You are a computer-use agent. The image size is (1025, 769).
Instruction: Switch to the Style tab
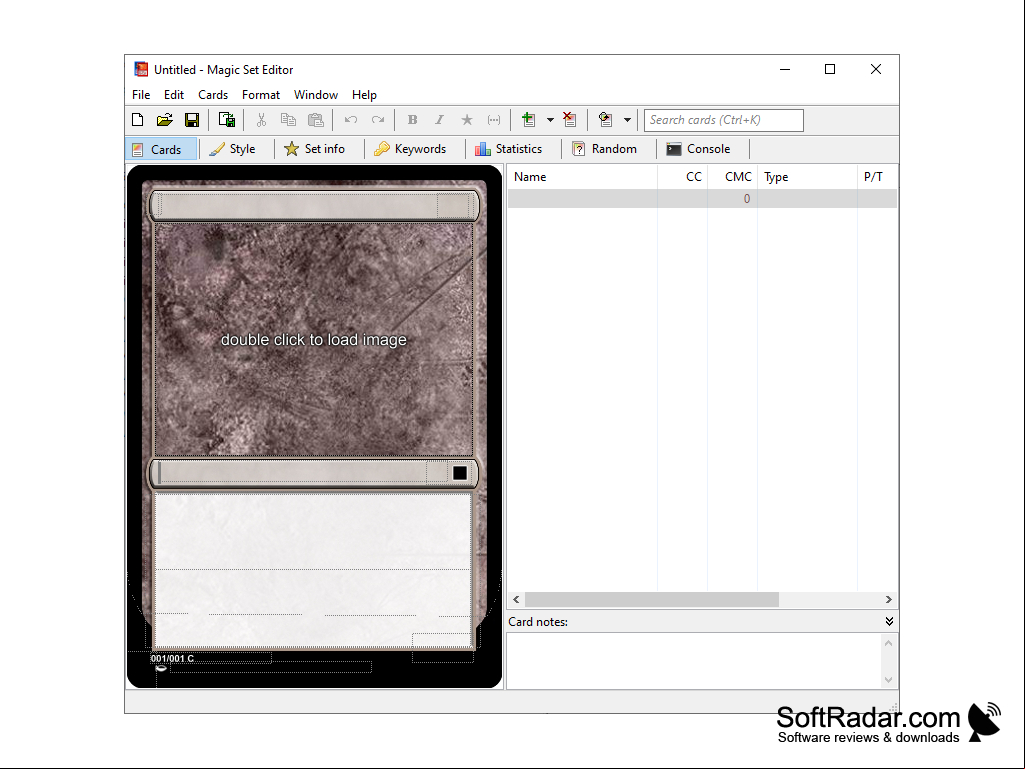[234, 149]
